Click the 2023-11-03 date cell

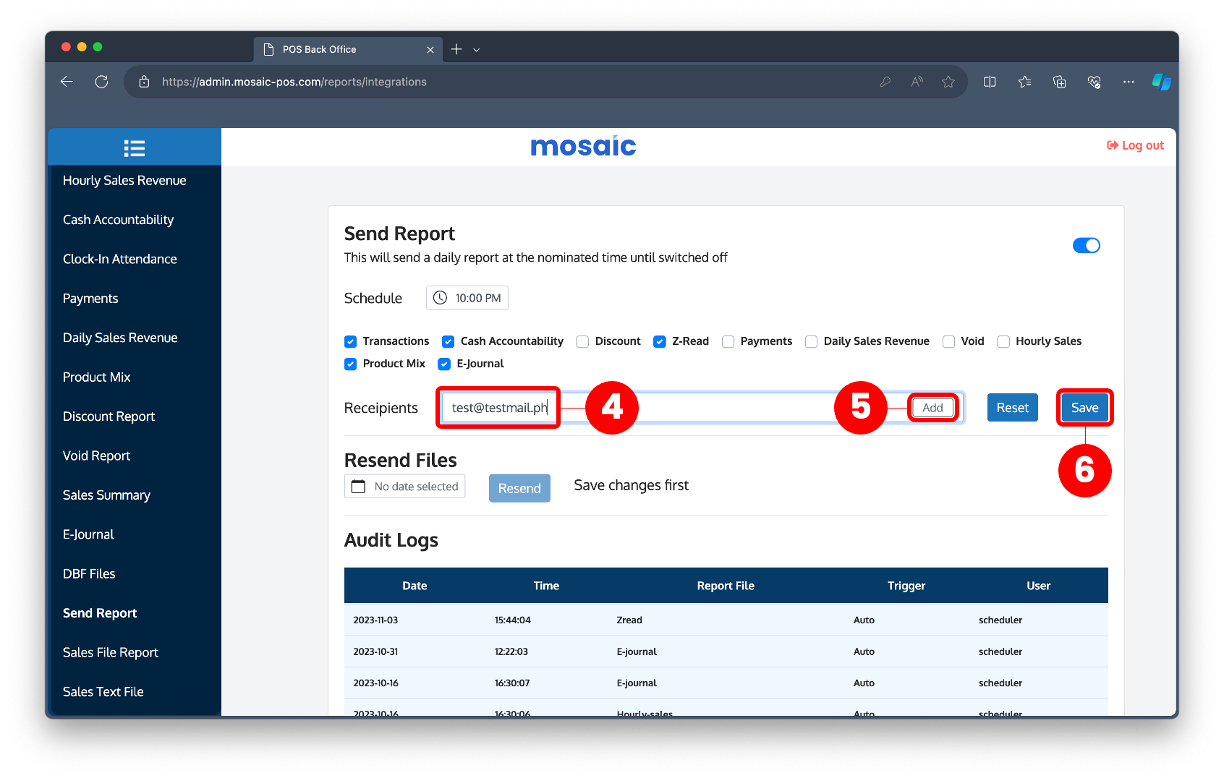coord(375,620)
